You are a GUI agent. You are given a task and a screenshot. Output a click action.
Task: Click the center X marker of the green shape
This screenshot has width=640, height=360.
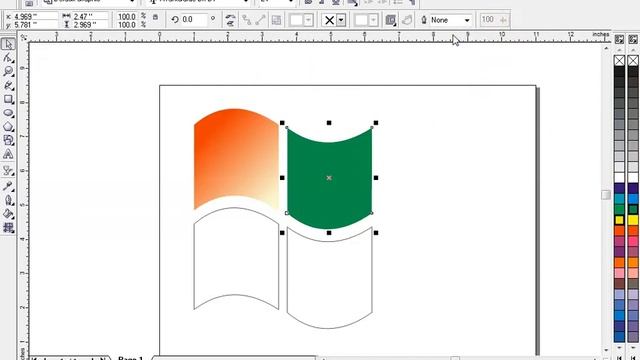click(x=329, y=178)
